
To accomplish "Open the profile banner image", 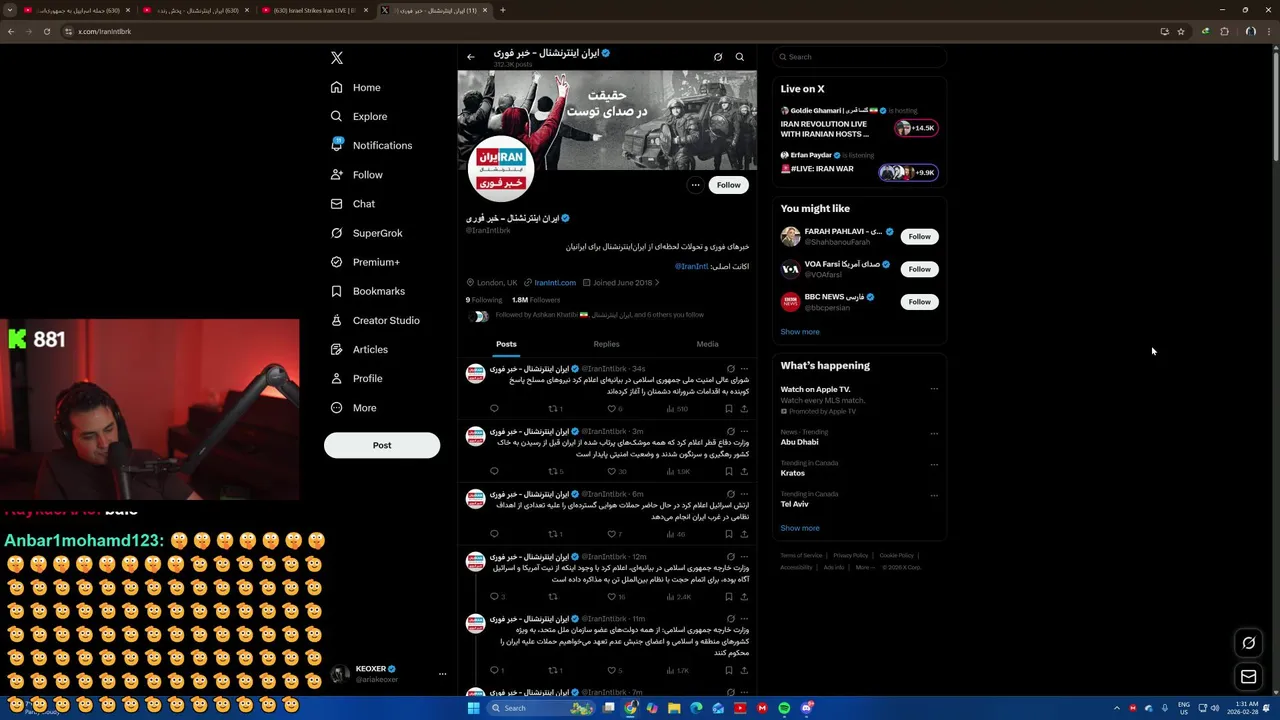I will 607,120.
